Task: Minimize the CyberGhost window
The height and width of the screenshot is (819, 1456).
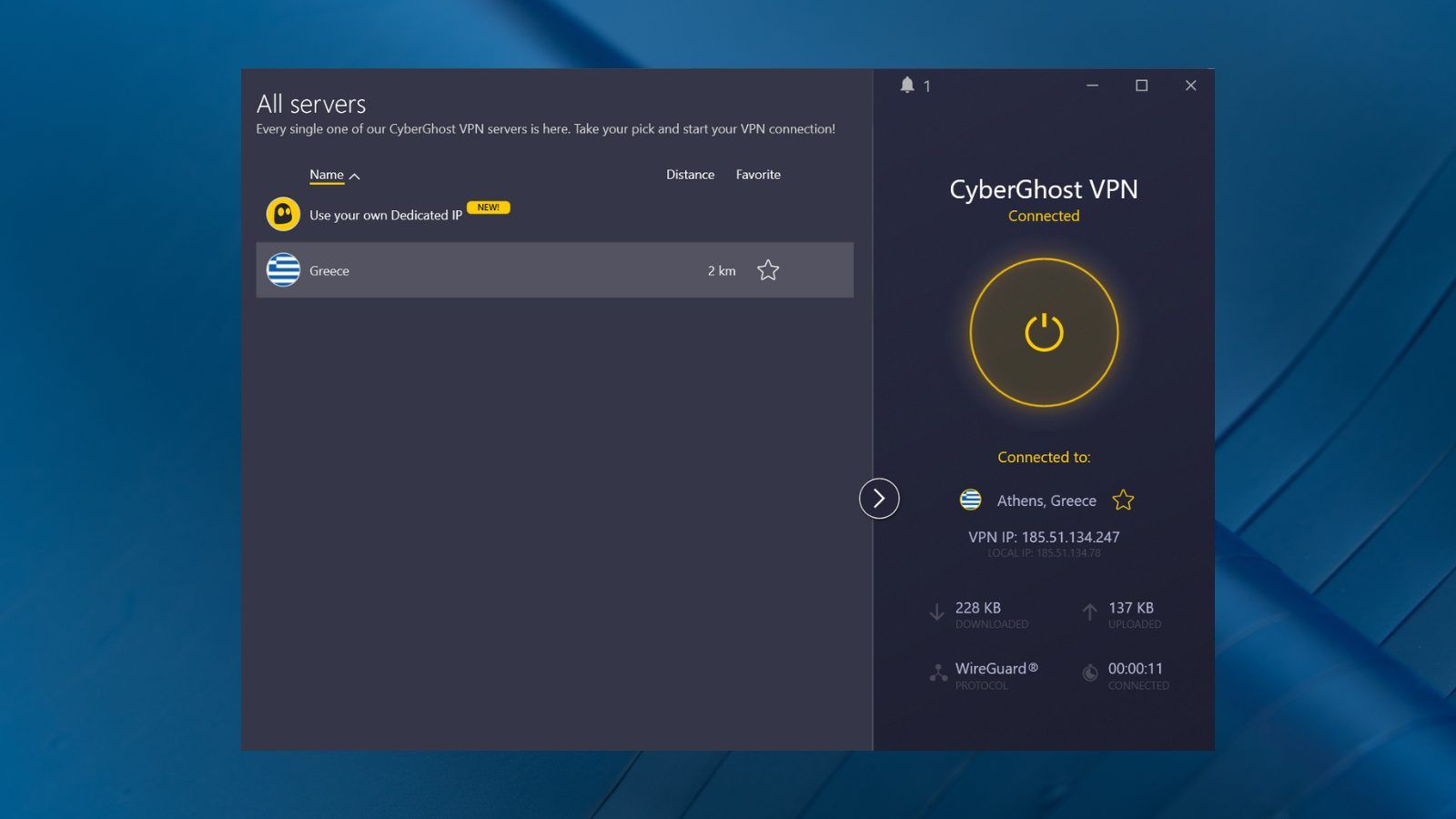Action: pos(1092,86)
